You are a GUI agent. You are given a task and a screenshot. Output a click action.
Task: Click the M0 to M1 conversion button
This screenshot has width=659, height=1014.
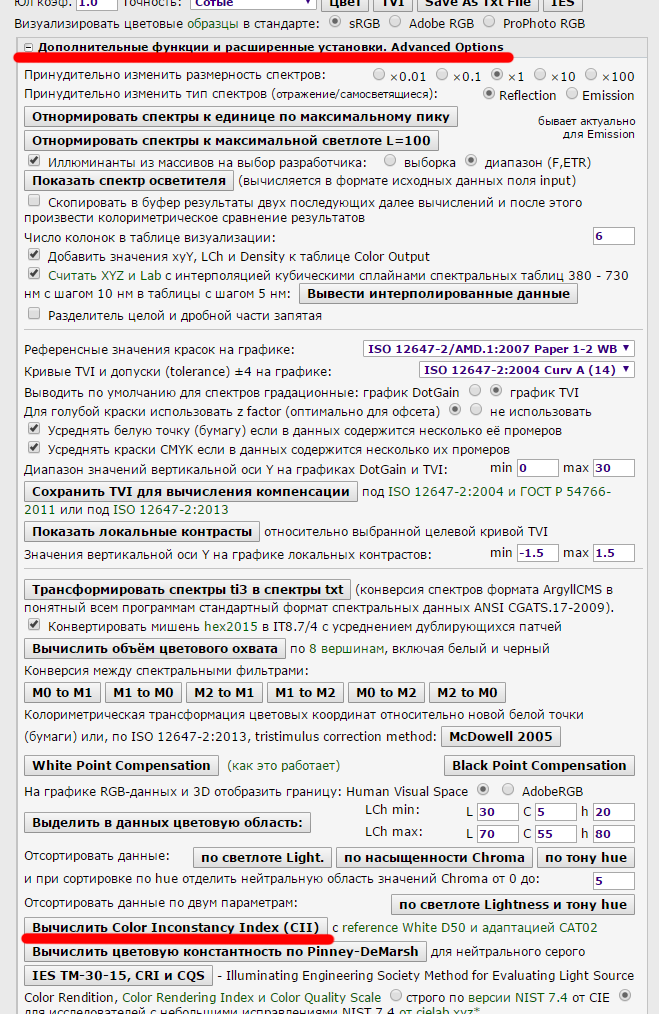(x=62, y=693)
